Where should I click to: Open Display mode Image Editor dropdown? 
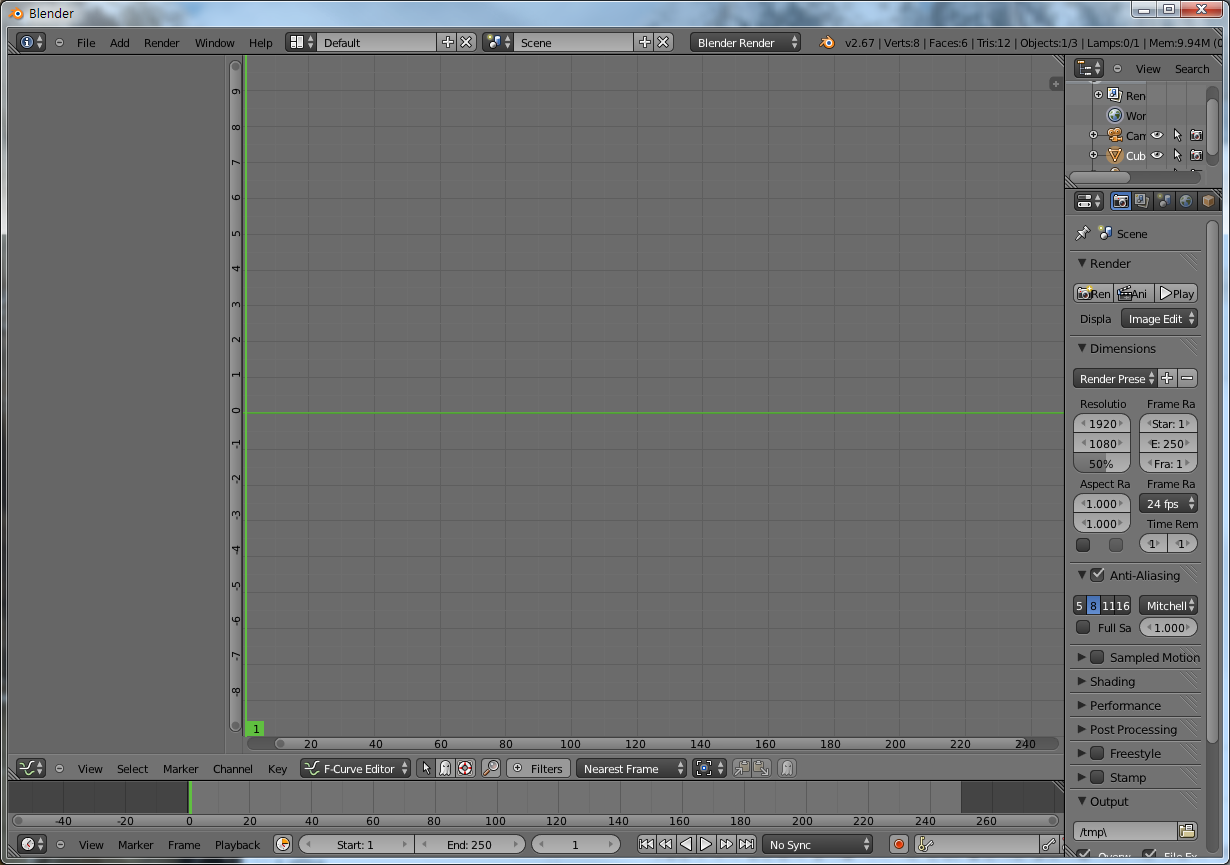pyautogui.click(x=1159, y=318)
